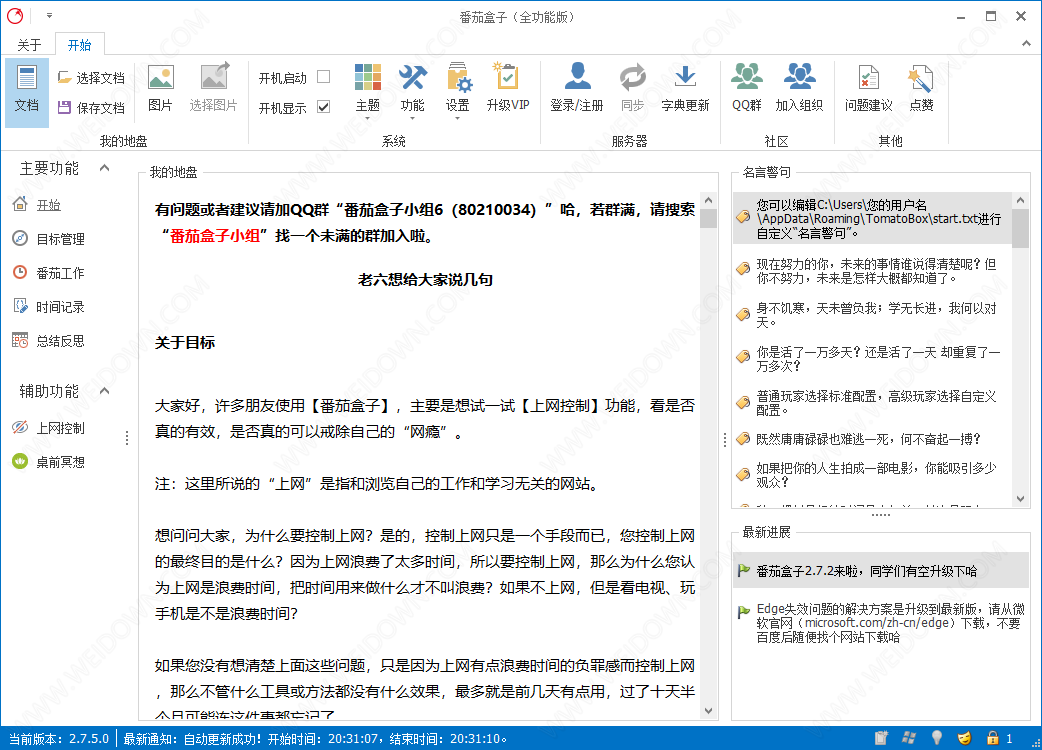Click the red 番茄盒子小组 text in document

pos(215,236)
